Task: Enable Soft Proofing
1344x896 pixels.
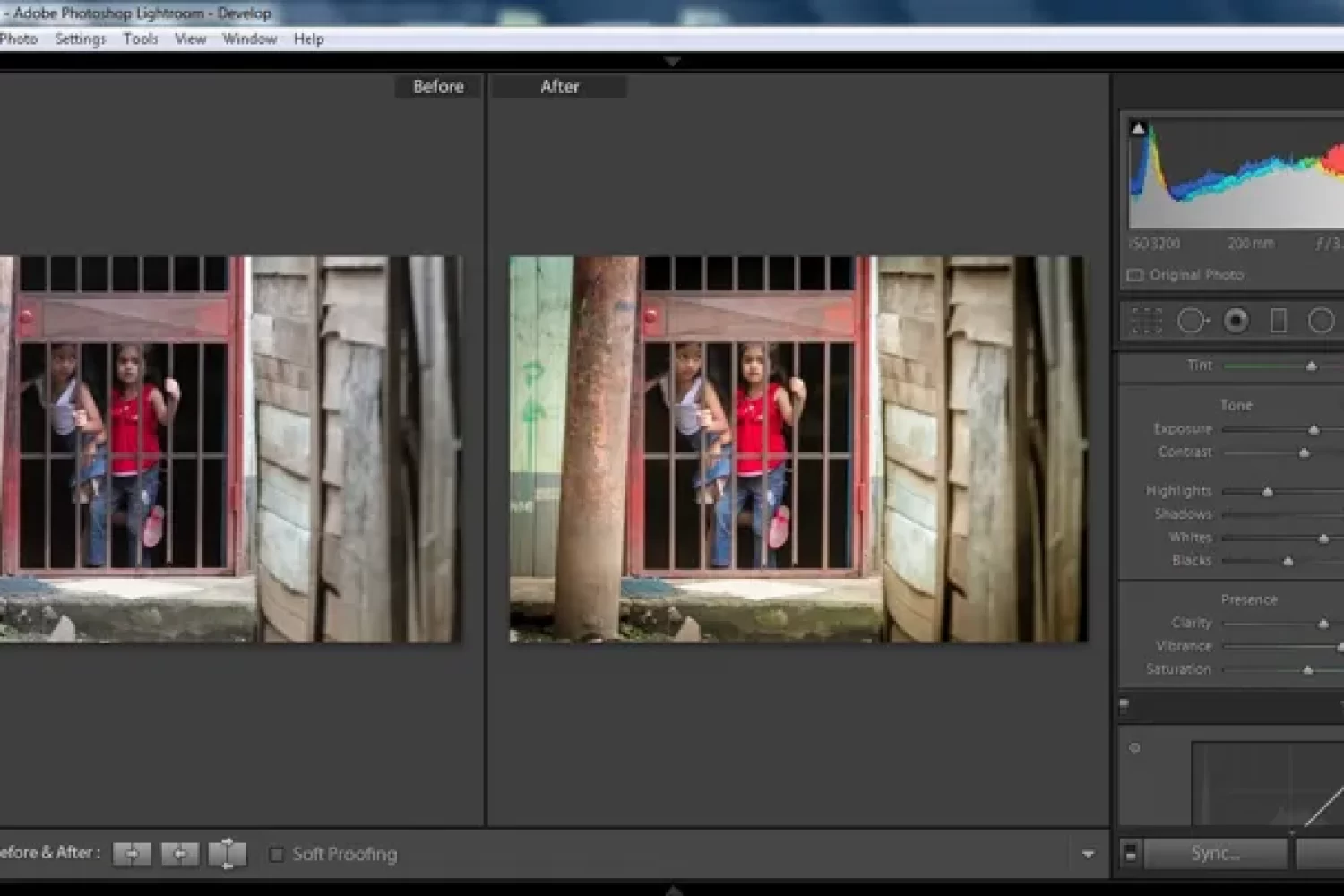Action: pos(276,854)
